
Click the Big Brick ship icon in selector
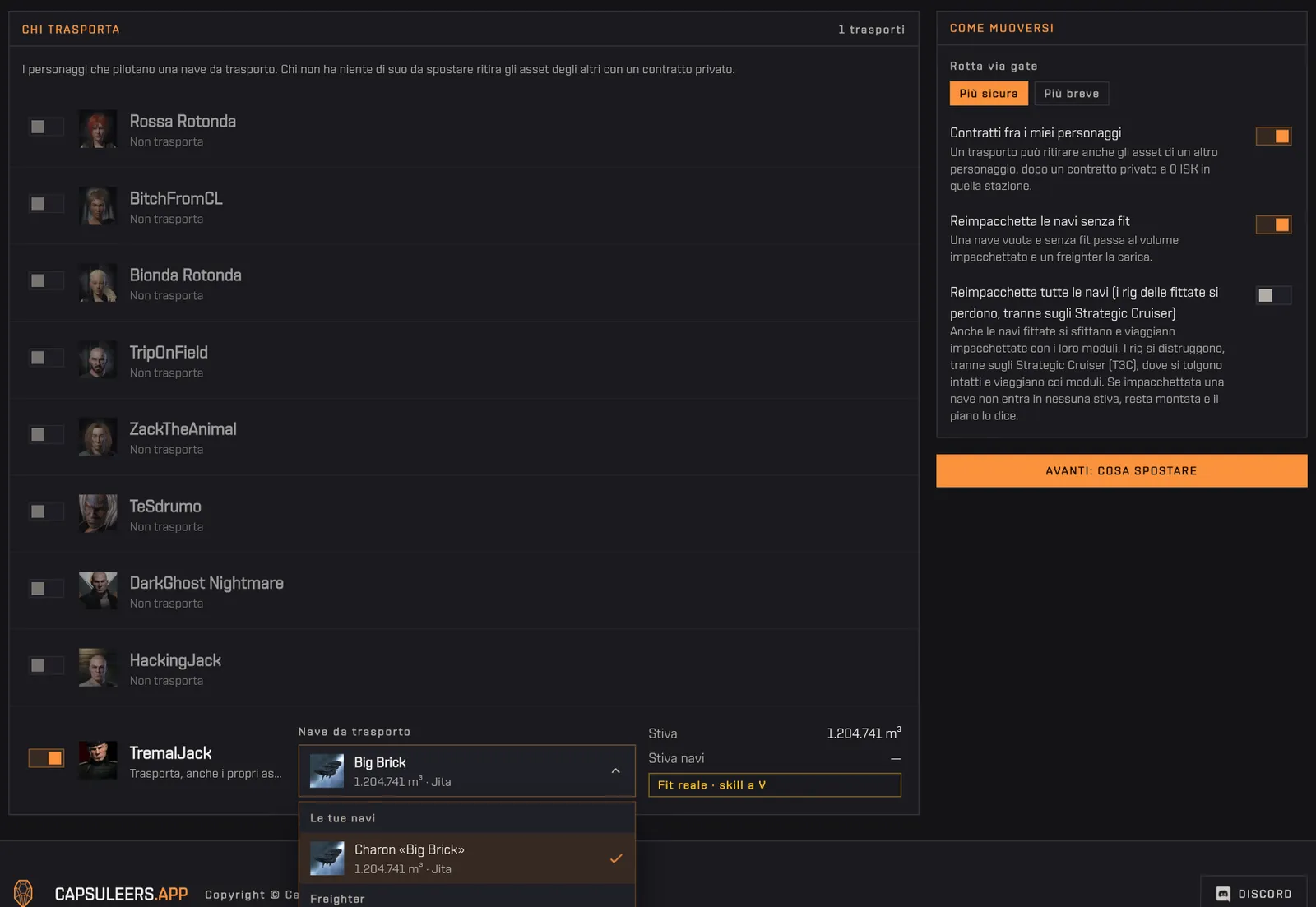pos(327,771)
